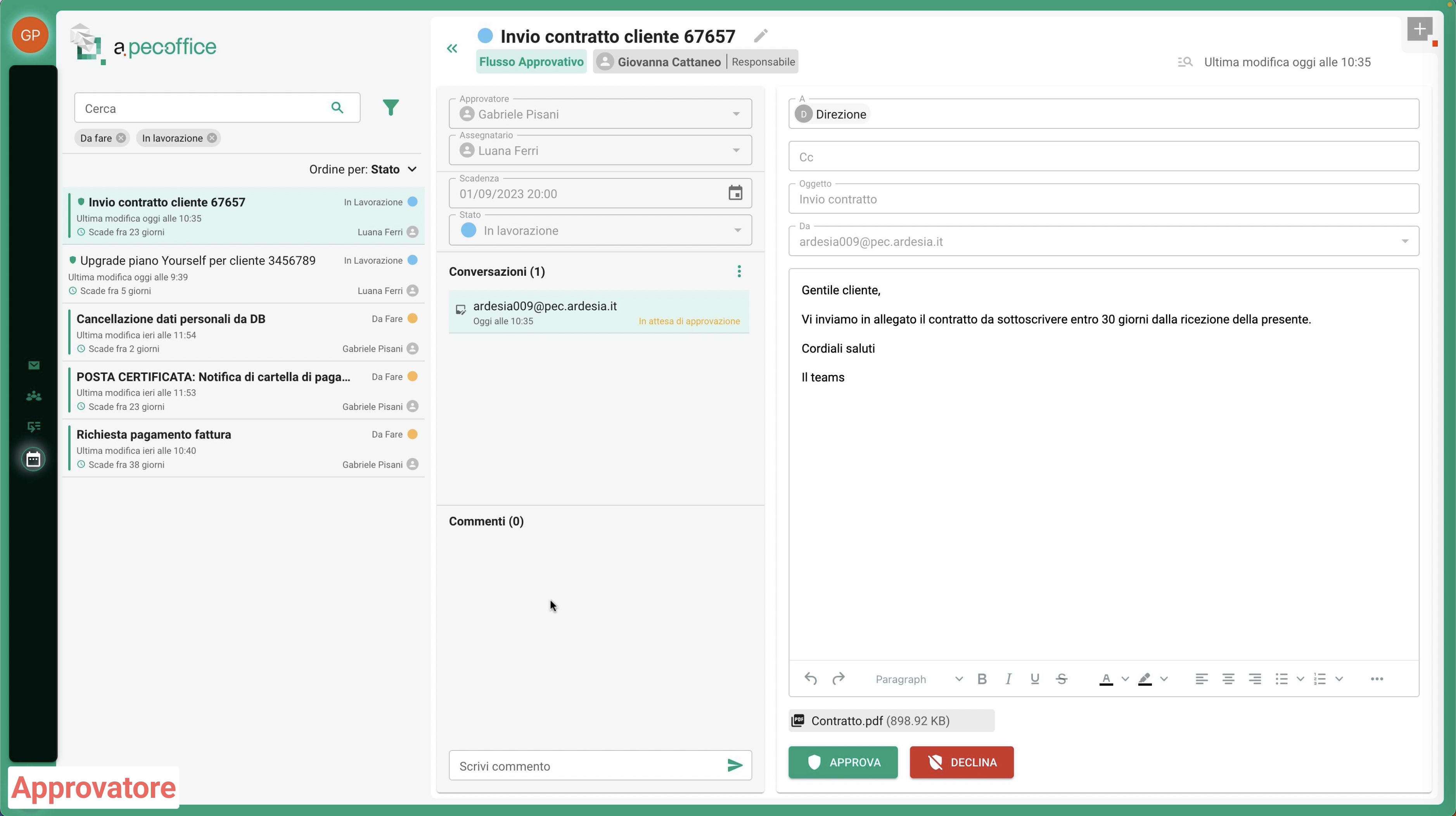Click Giovanna Cattaneo Responsabile chip

pos(695,62)
